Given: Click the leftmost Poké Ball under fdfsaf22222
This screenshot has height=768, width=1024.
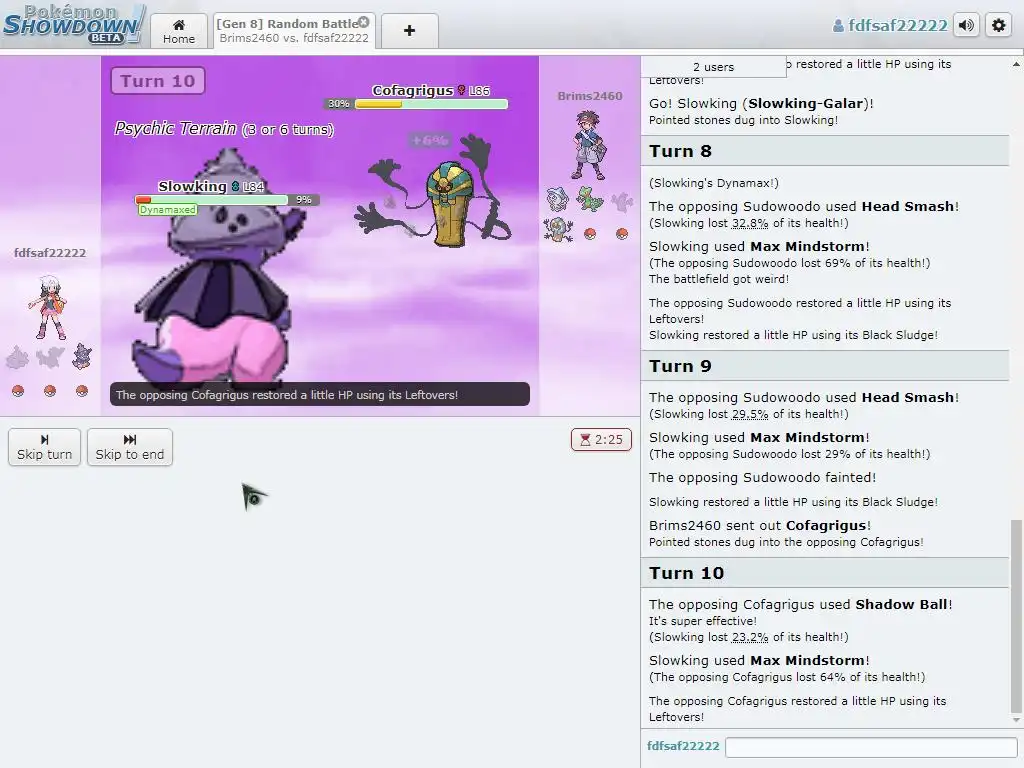Looking at the screenshot, I should point(18,391).
